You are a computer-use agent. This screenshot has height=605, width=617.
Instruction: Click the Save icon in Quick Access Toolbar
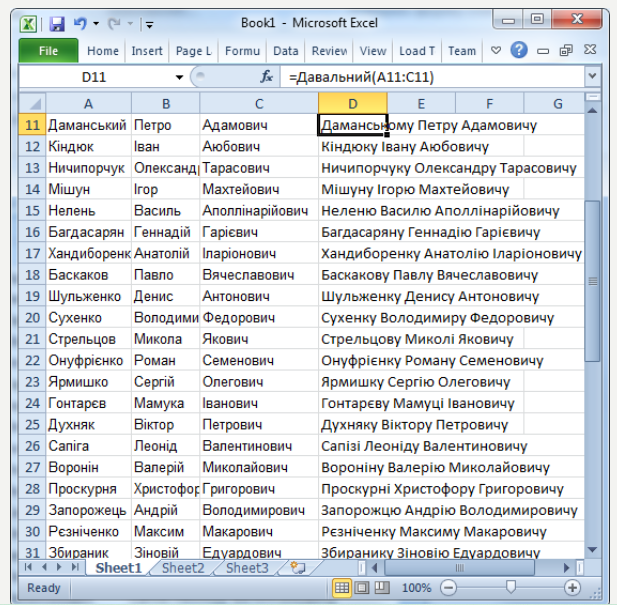[x=57, y=22]
